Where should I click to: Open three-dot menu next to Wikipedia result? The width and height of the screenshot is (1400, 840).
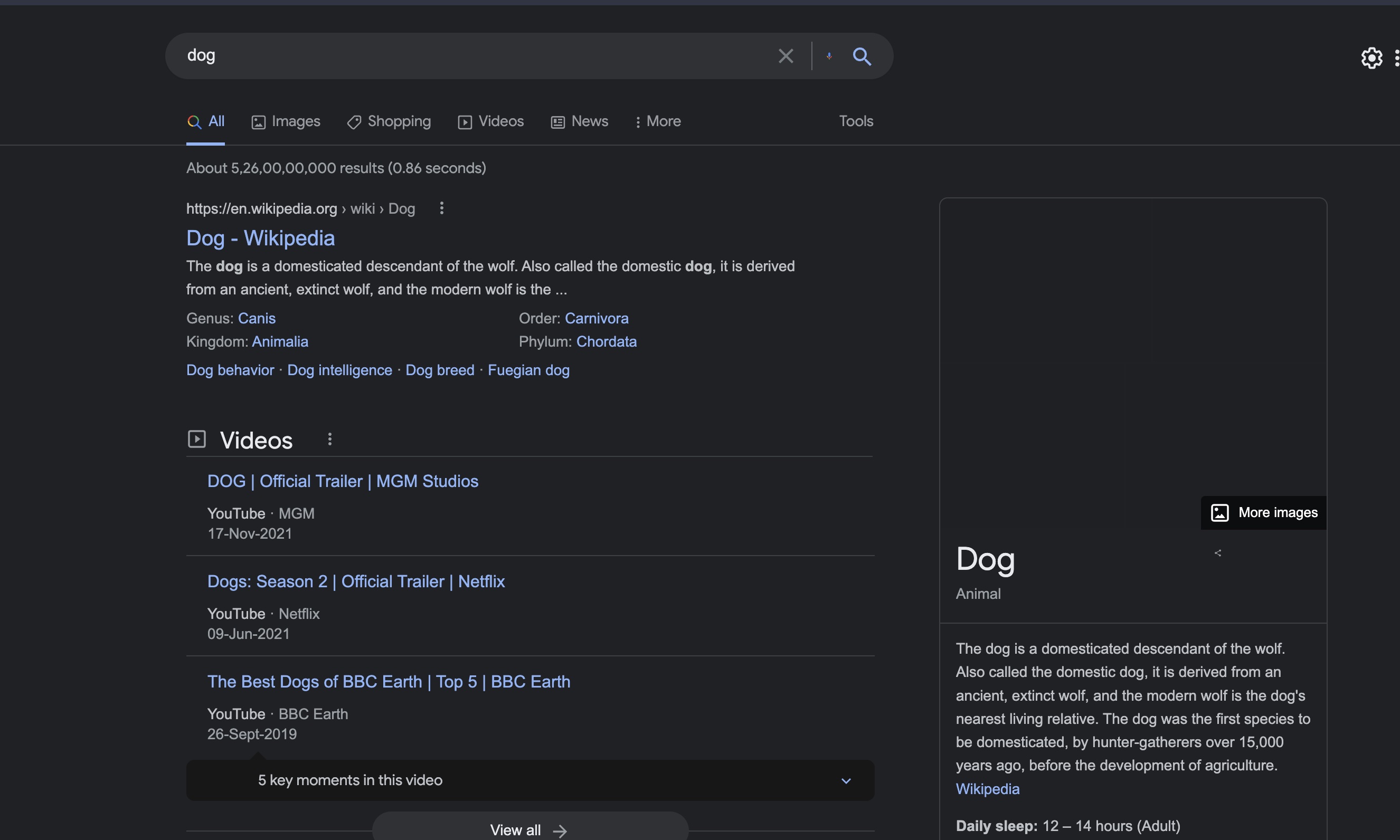[x=442, y=208]
